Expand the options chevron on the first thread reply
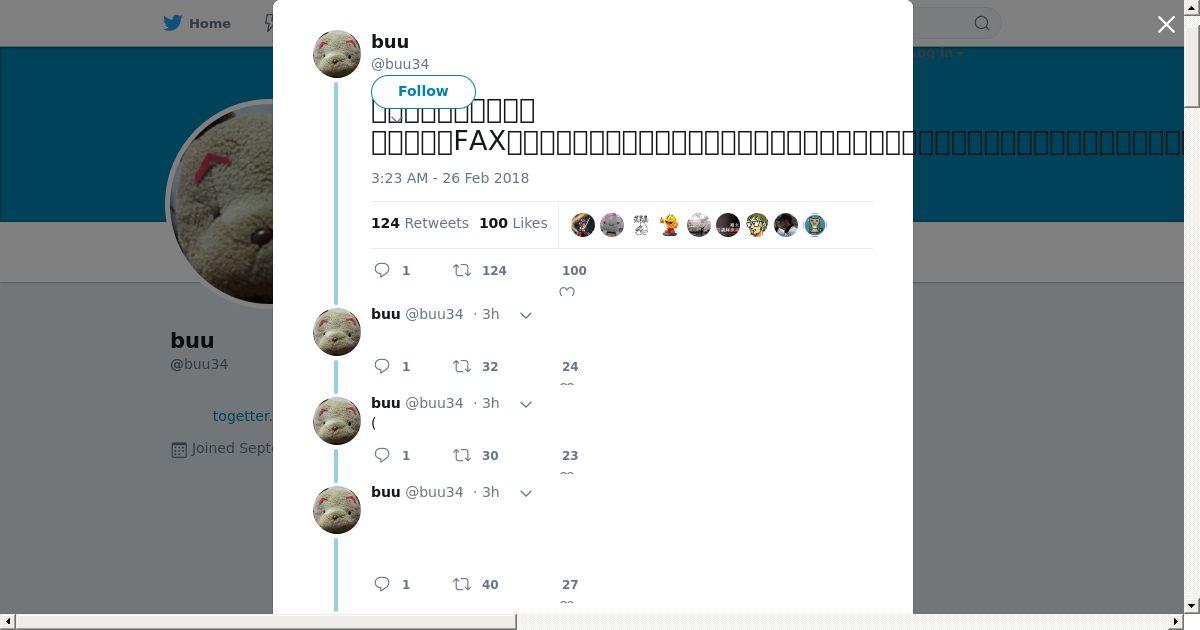 [x=526, y=315]
